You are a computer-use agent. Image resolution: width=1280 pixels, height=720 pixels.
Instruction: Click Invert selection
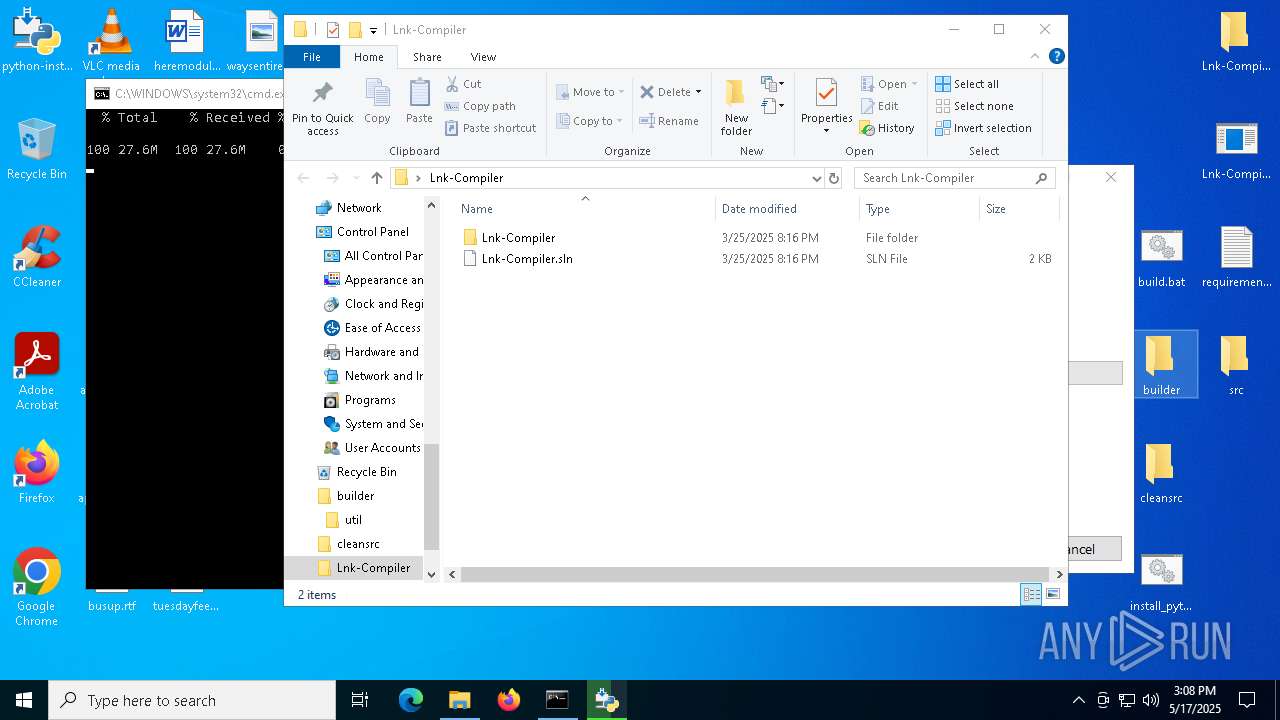pos(983,128)
